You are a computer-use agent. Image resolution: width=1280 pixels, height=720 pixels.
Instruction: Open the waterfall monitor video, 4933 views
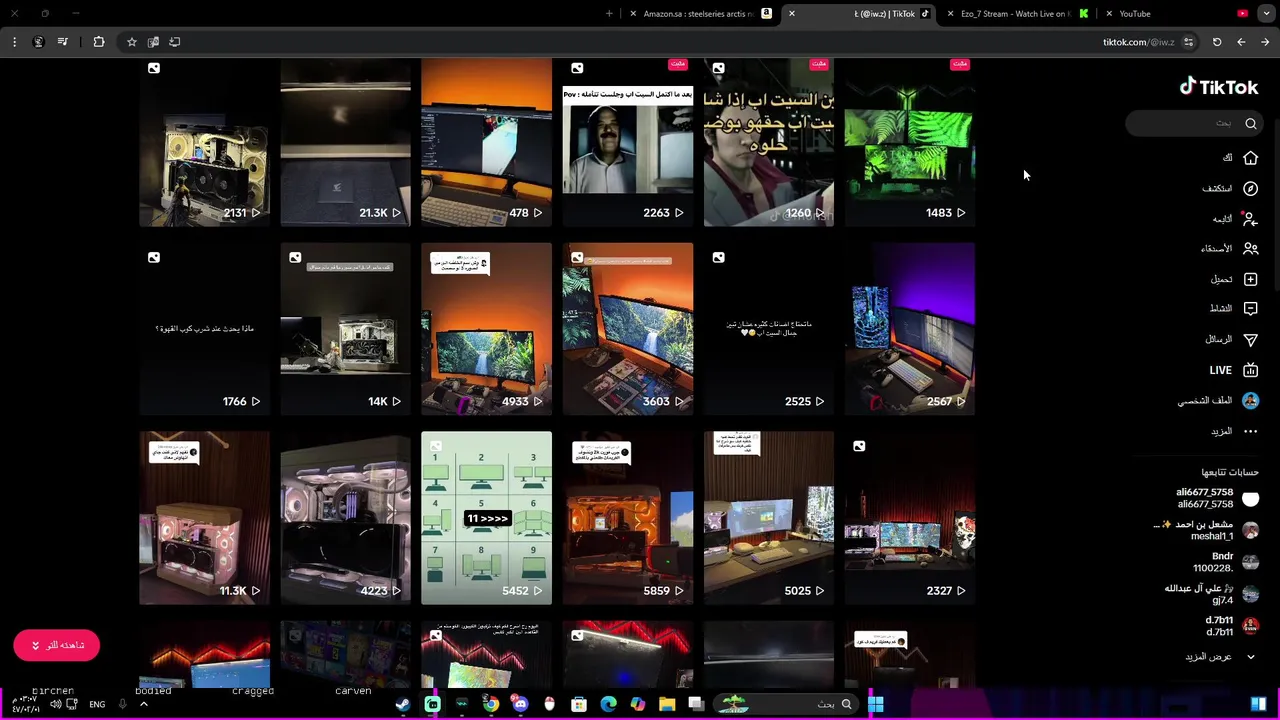tap(486, 328)
